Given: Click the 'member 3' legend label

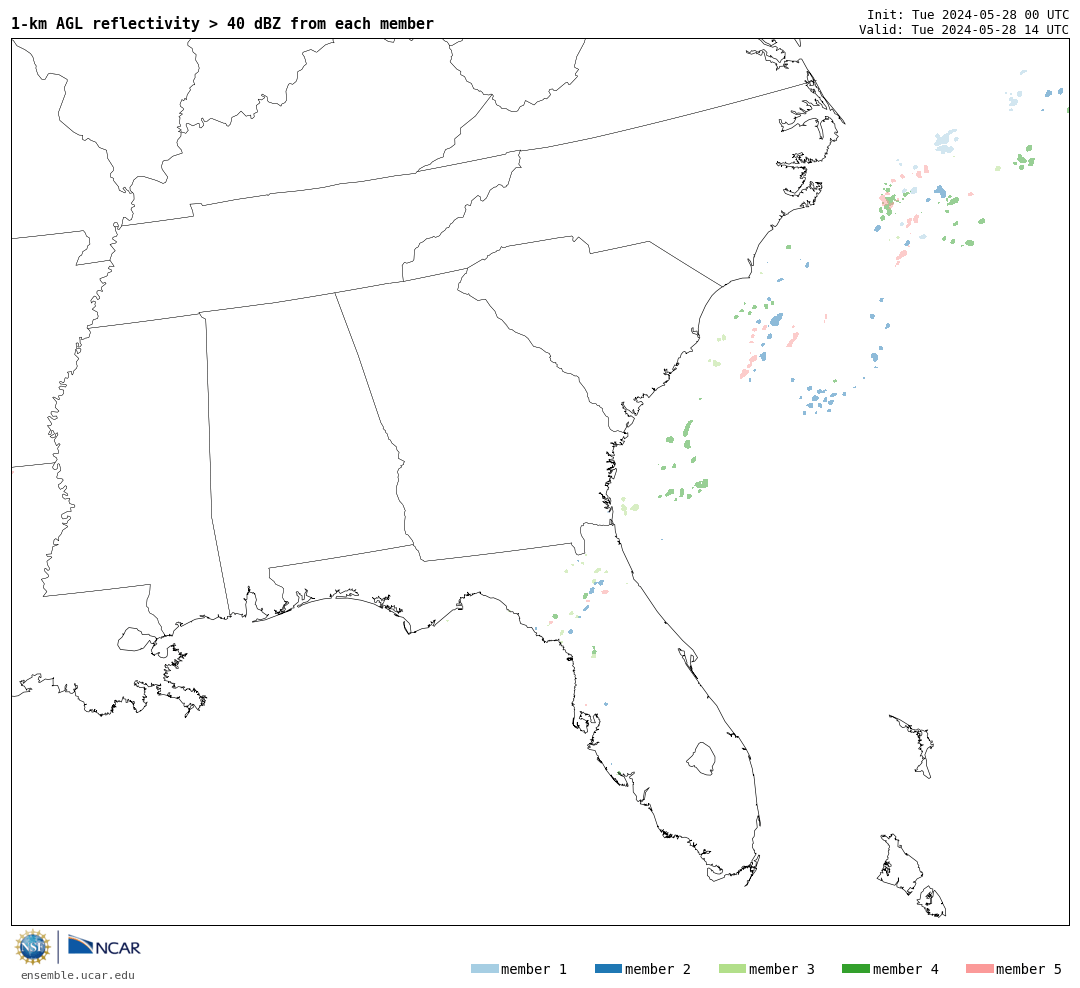Looking at the screenshot, I should coord(782,969).
